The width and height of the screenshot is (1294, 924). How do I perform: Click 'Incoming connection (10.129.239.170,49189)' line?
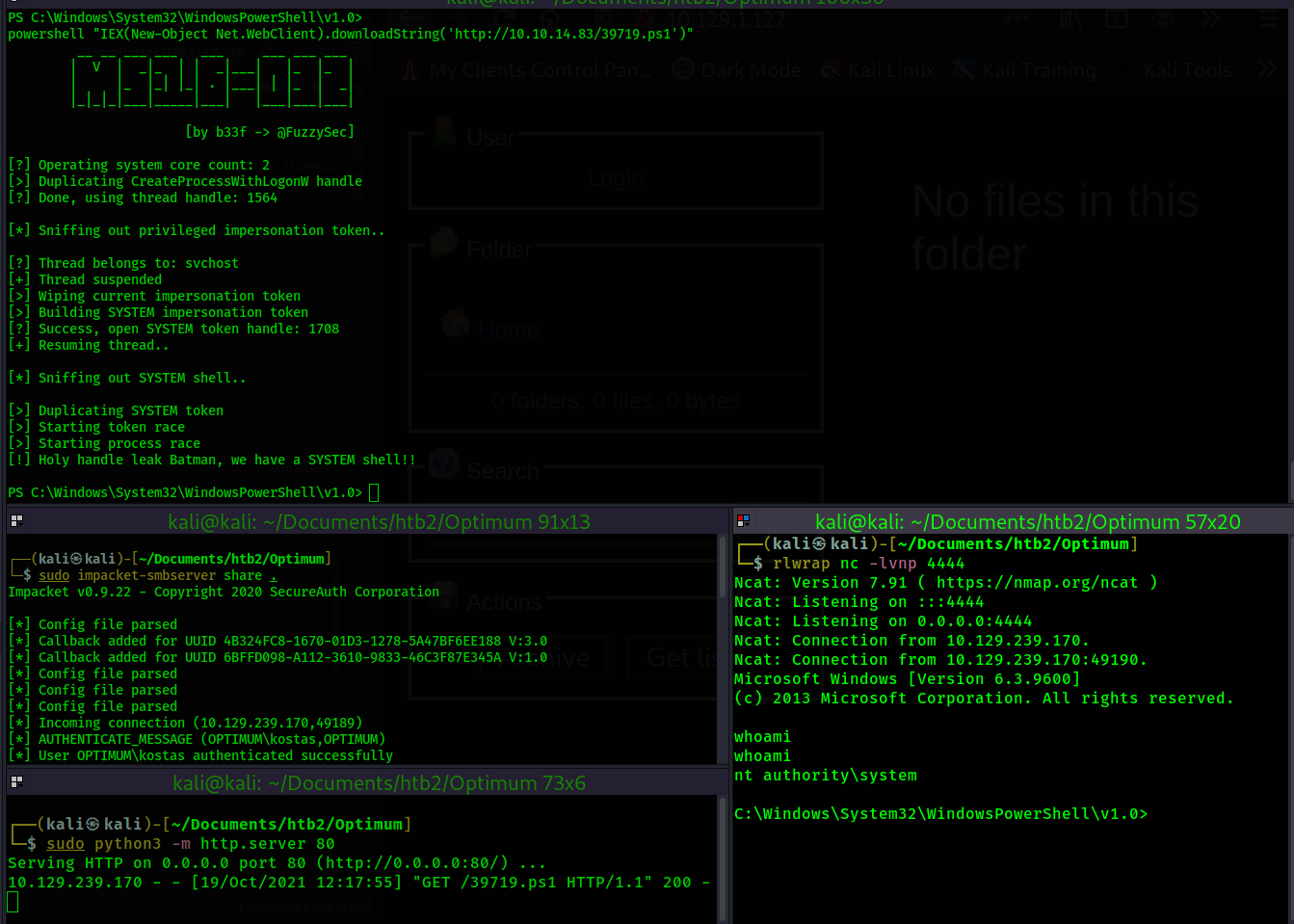coord(185,723)
